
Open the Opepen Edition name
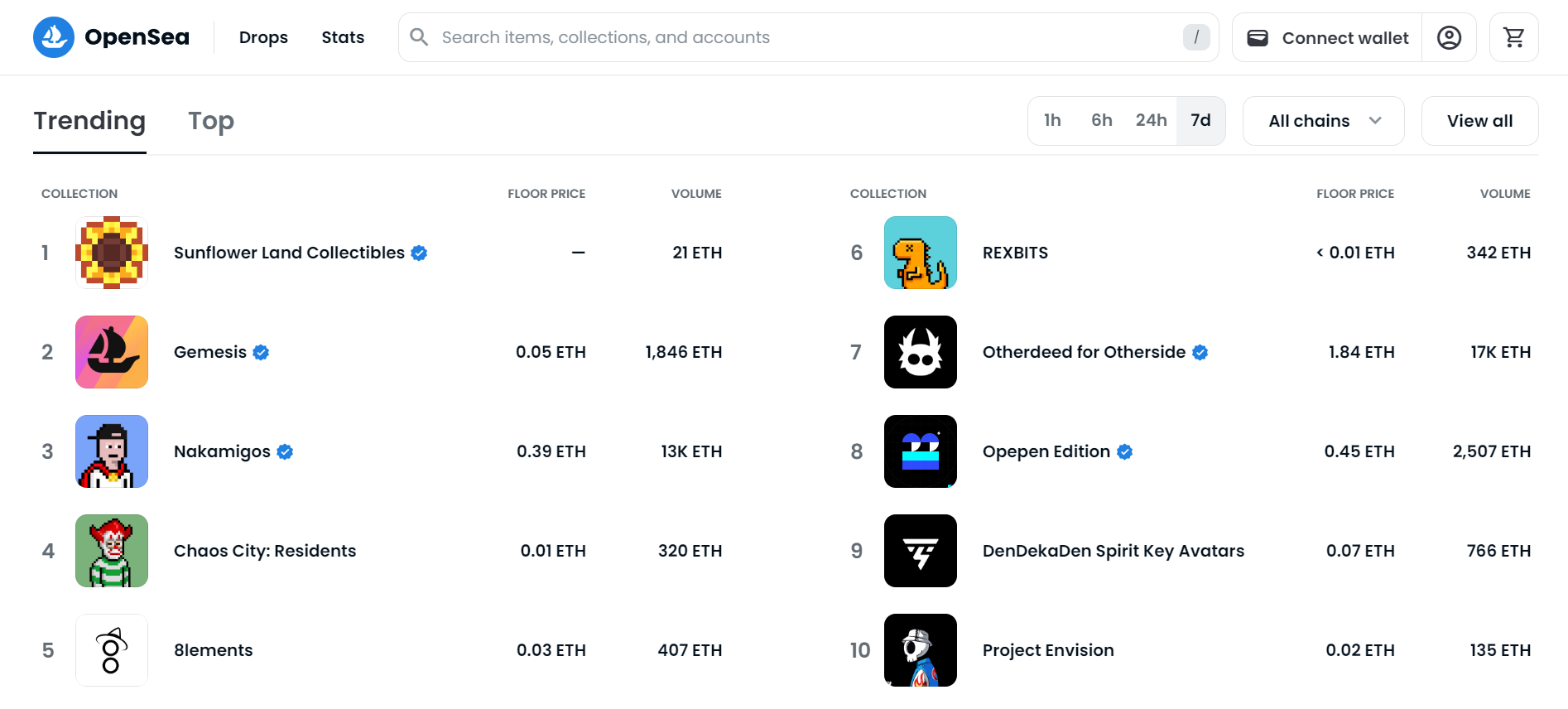[1046, 451]
